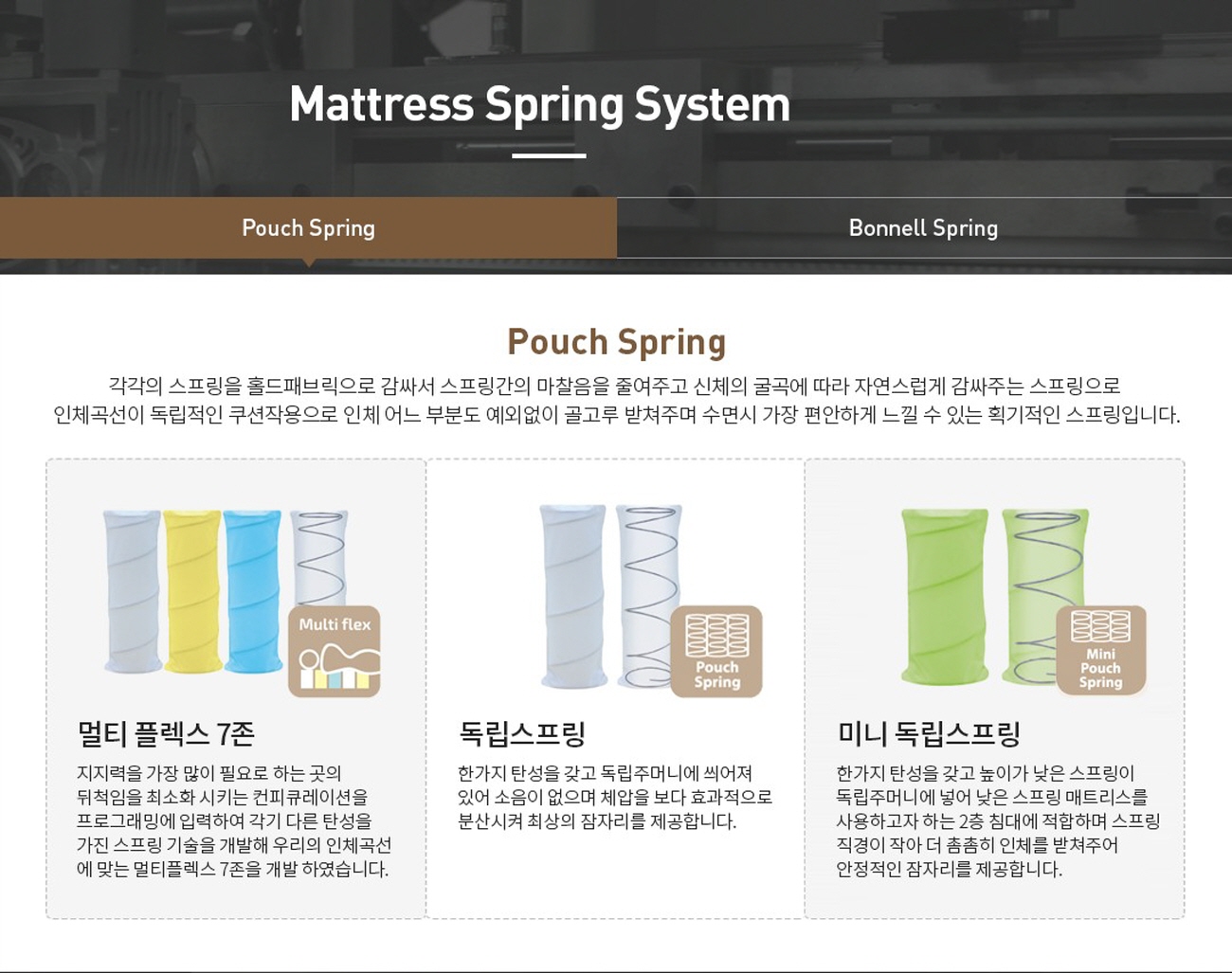
Task: Click the 미니 독립스프링 description paragraph
Action: pos(997,821)
